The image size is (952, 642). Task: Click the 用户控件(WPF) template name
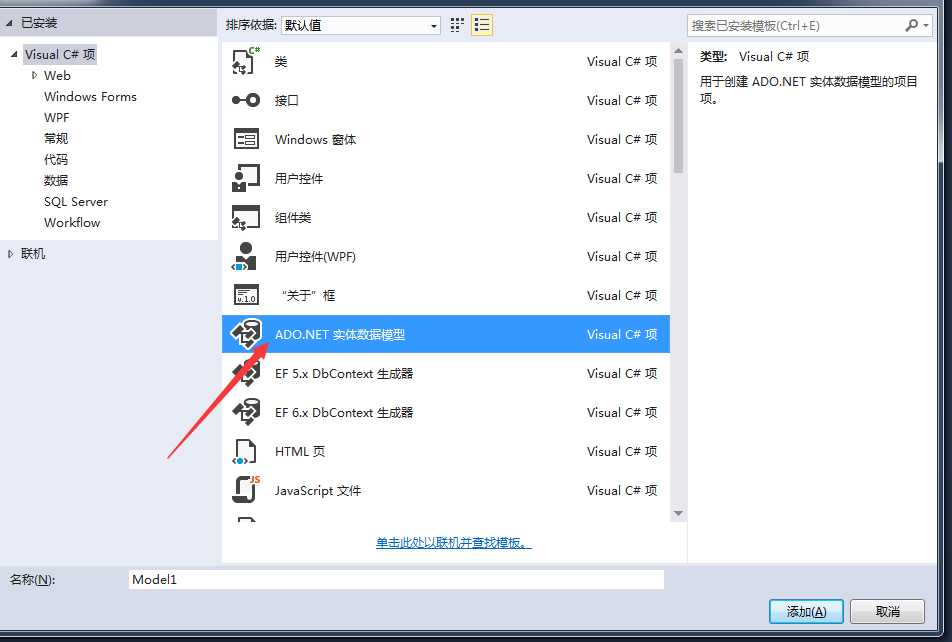tap(315, 256)
